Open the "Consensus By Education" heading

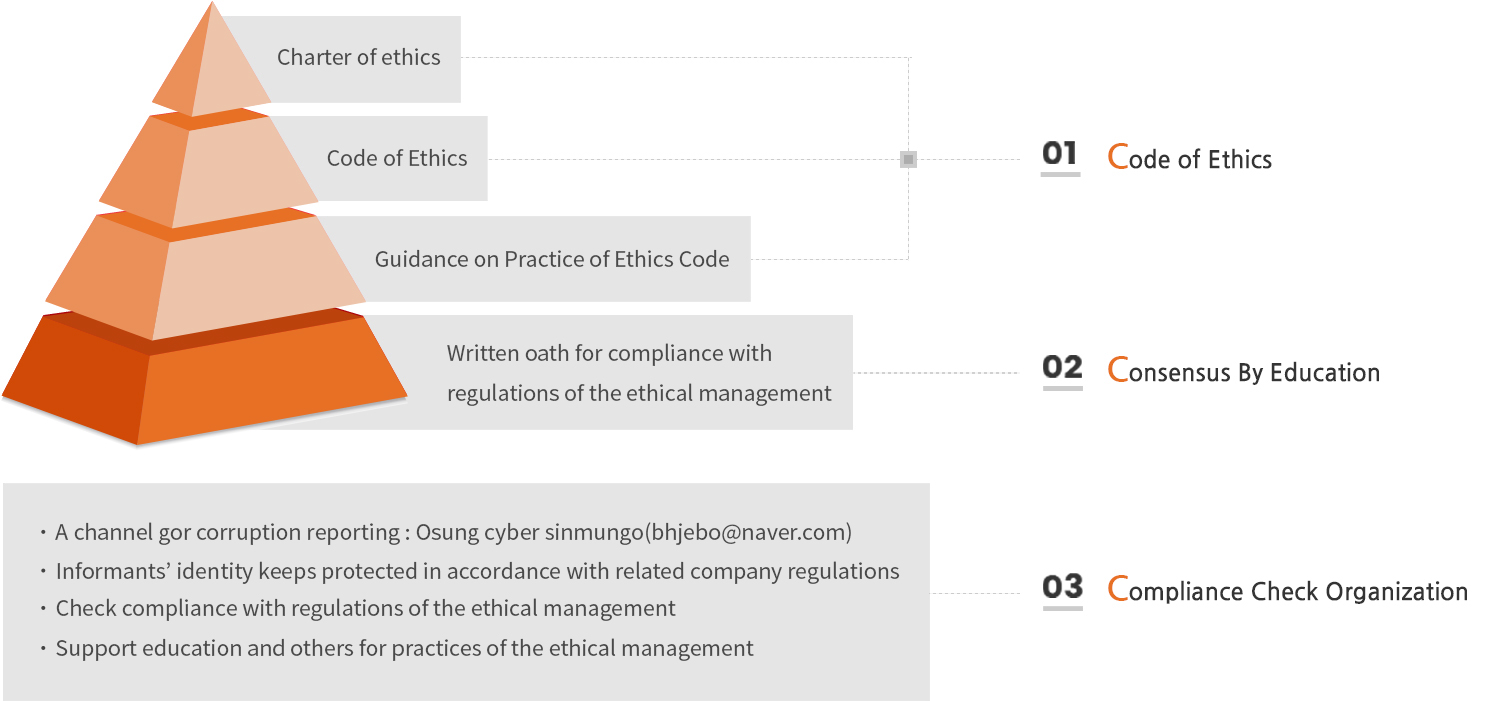coord(1244,372)
